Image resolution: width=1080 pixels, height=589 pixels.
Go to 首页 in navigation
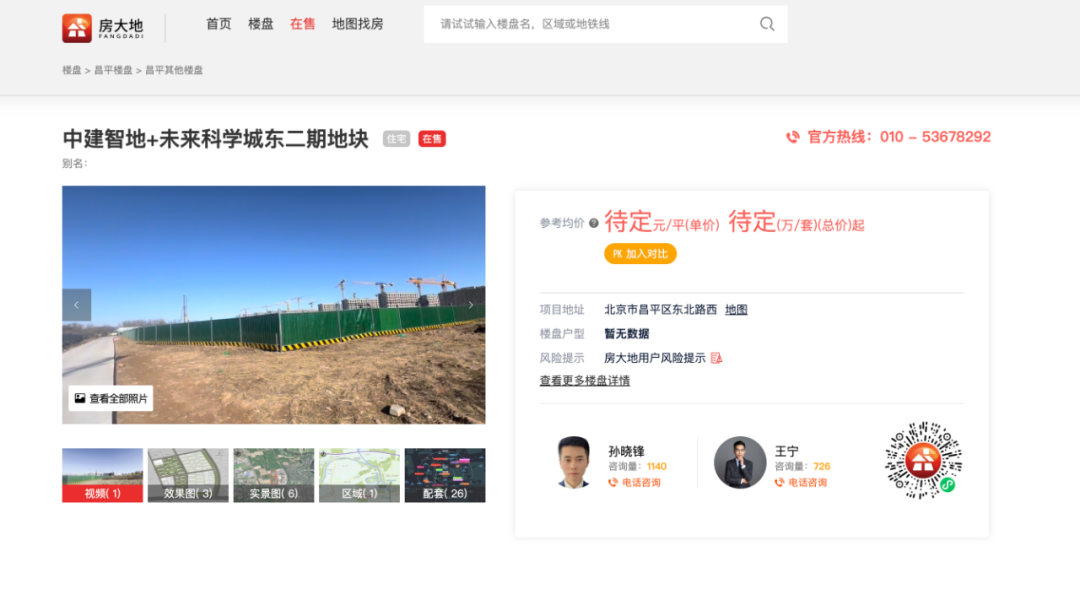[219, 24]
